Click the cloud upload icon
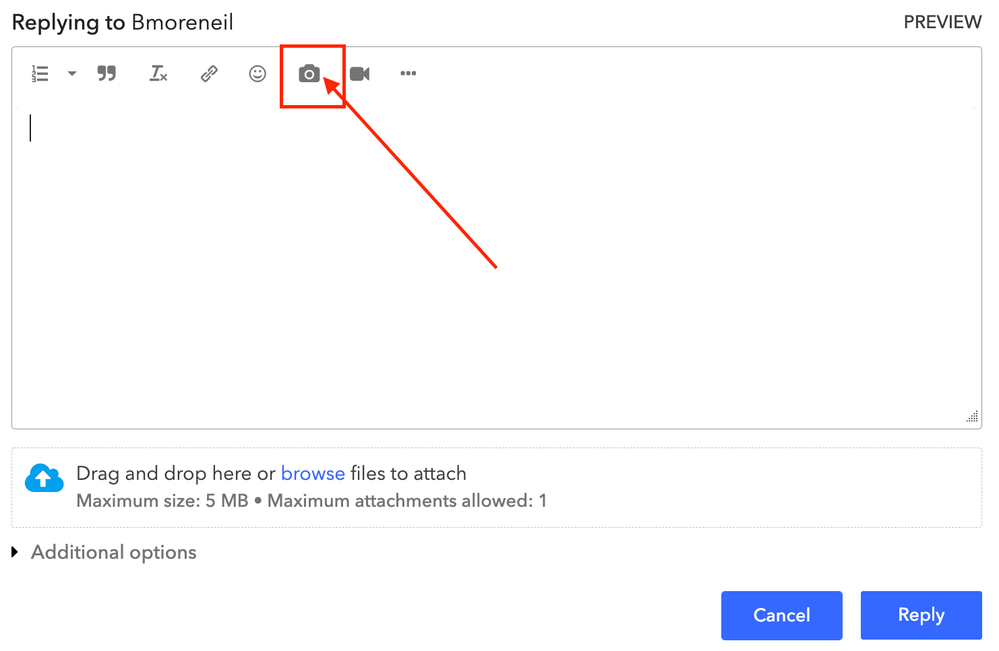999x651 pixels. click(x=44, y=478)
